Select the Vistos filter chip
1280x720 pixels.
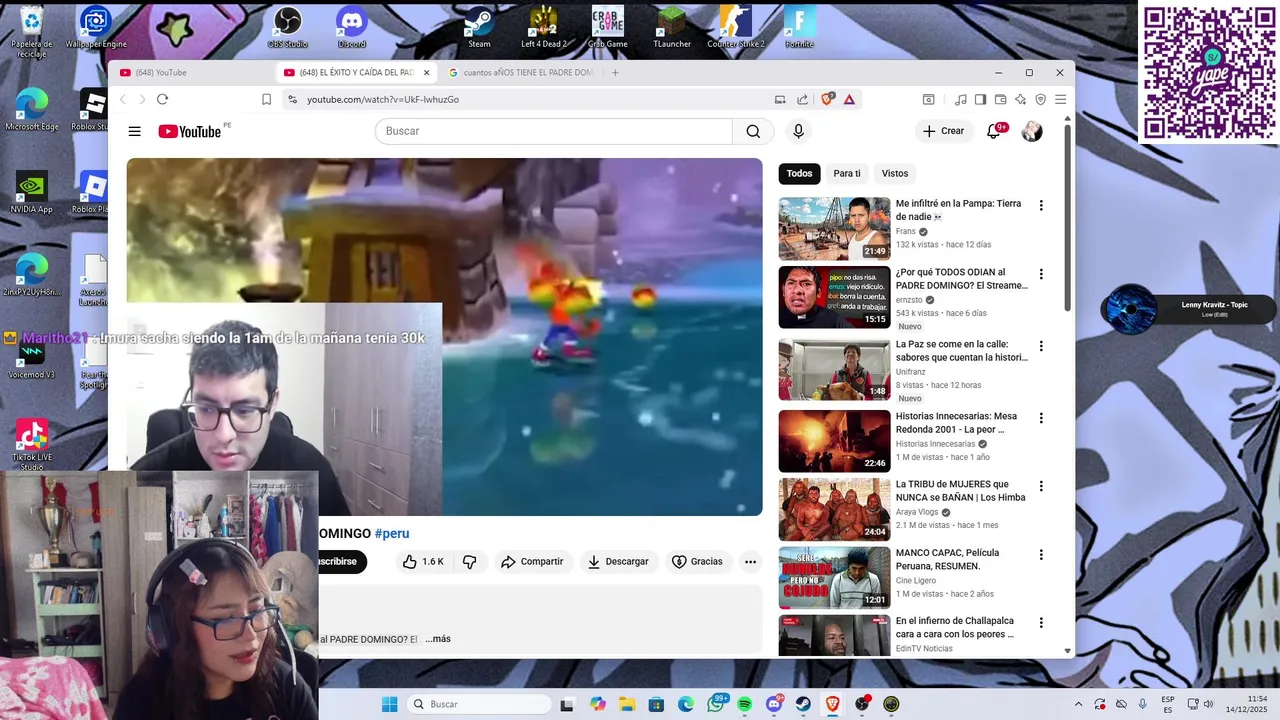pos(895,173)
